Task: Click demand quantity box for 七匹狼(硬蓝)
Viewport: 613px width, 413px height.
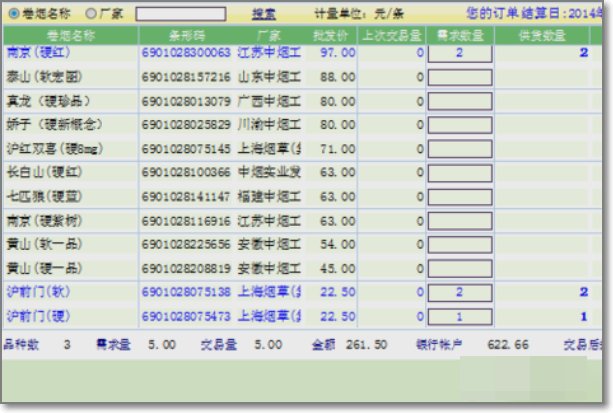Action: tap(460, 197)
